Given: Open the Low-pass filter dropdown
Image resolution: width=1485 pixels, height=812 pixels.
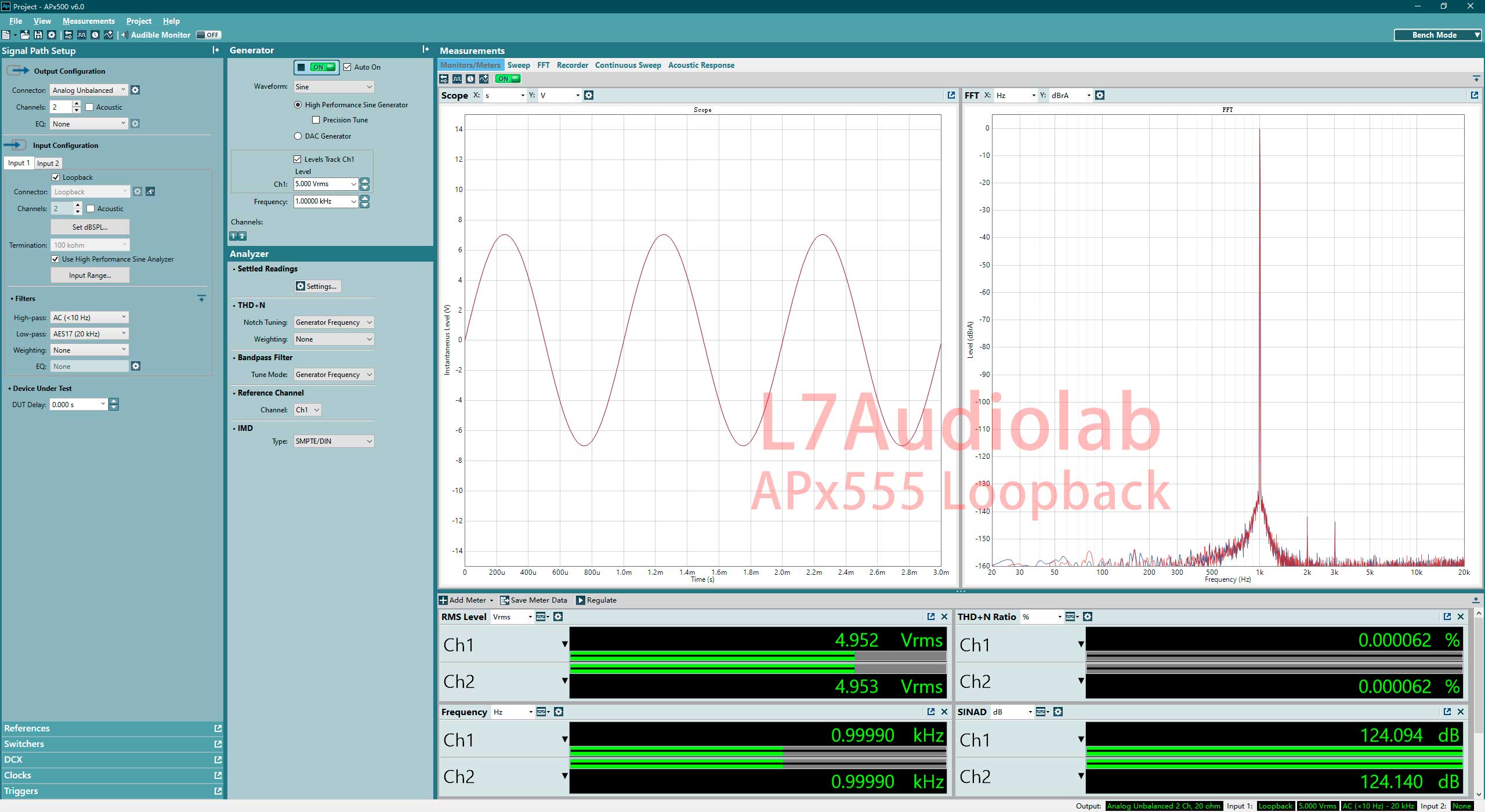Looking at the screenshot, I should pos(89,333).
